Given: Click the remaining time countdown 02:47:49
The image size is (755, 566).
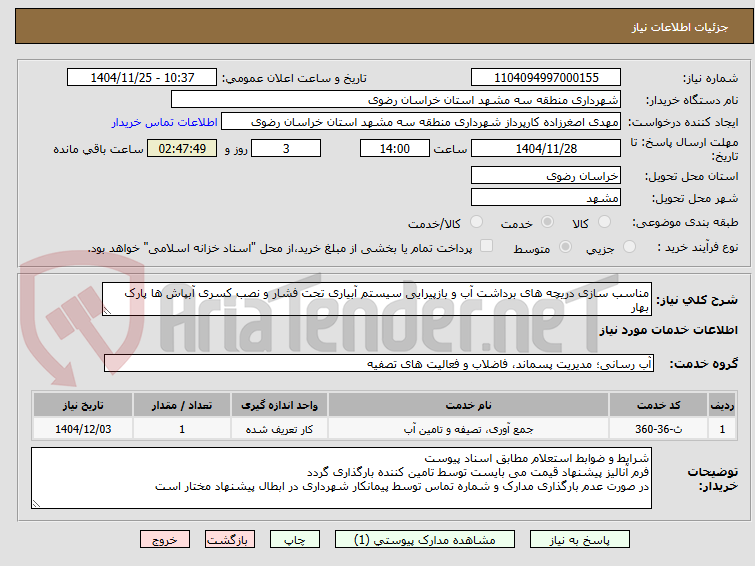Looking at the screenshot, I should tap(182, 148).
